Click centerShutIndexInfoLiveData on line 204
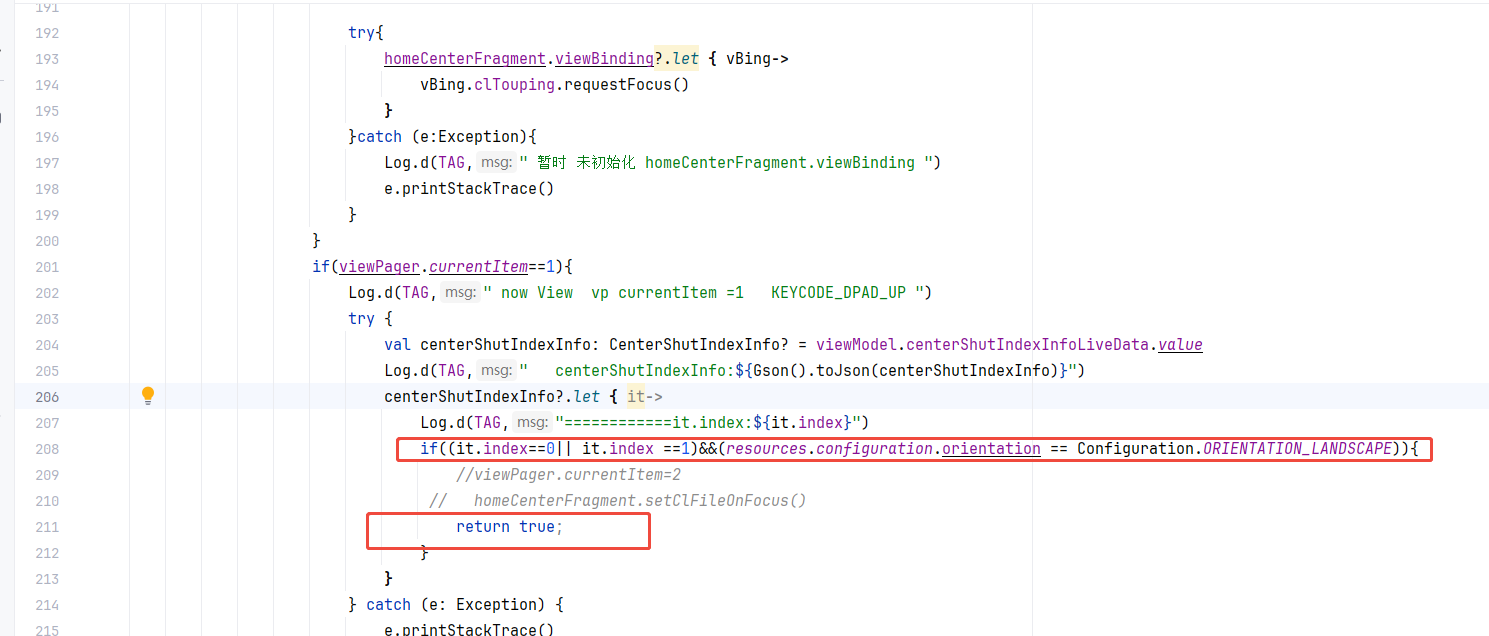Screen dimensions: 1489x636 pos(1027,345)
